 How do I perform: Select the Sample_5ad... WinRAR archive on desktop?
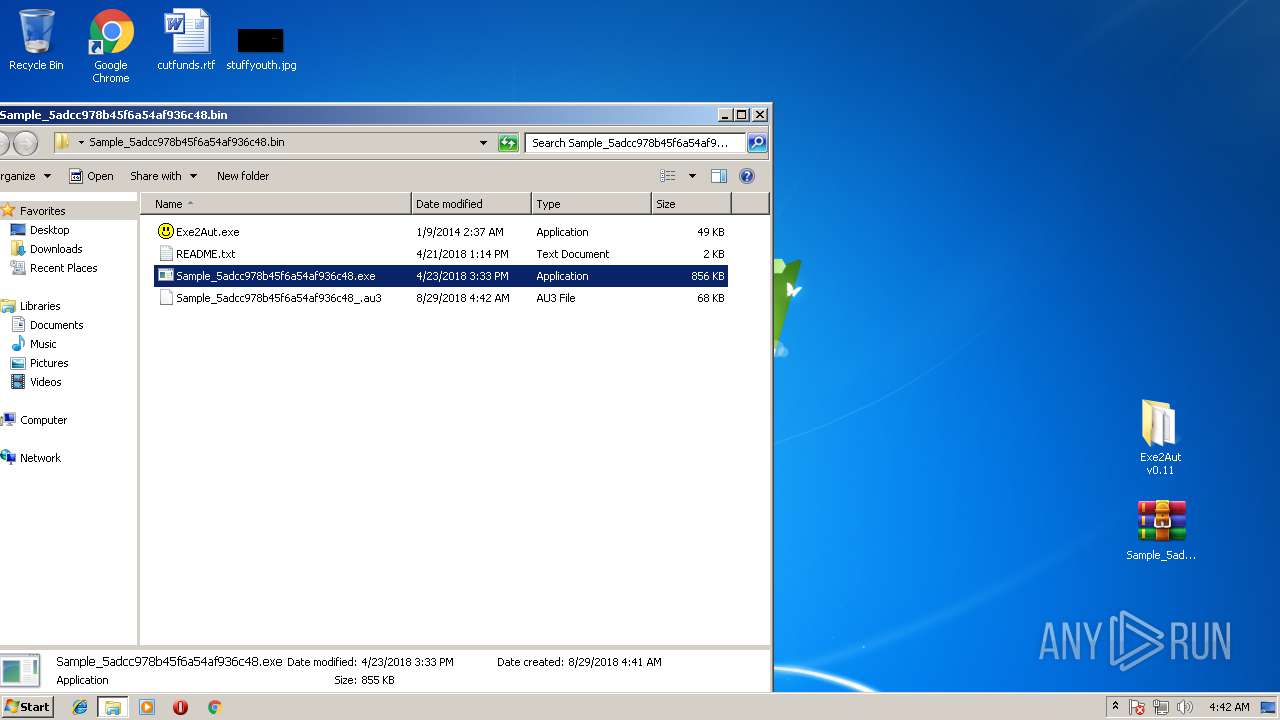pos(1161,530)
